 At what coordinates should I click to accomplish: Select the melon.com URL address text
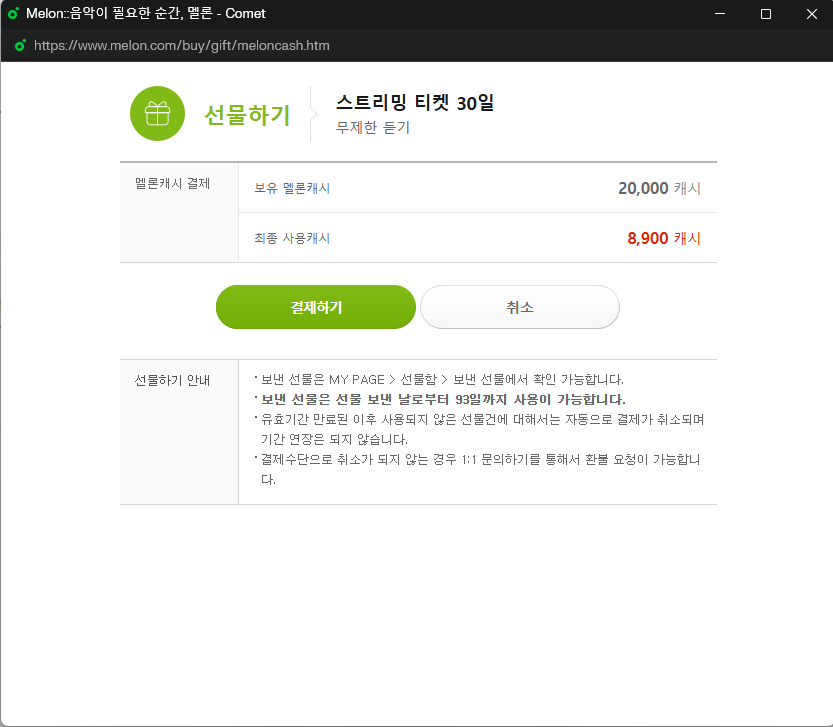pyautogui.click(x=182, y=46)
